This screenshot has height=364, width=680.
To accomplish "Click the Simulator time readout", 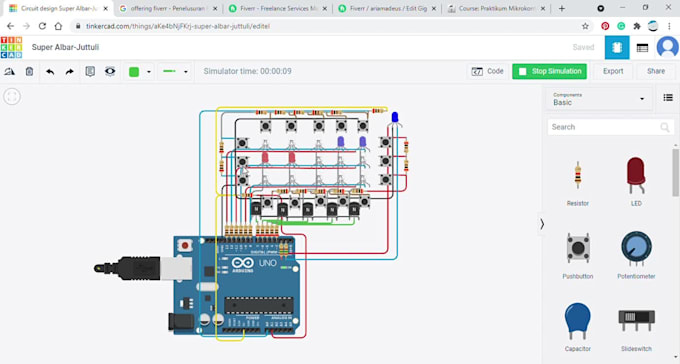I will point(248,71).
